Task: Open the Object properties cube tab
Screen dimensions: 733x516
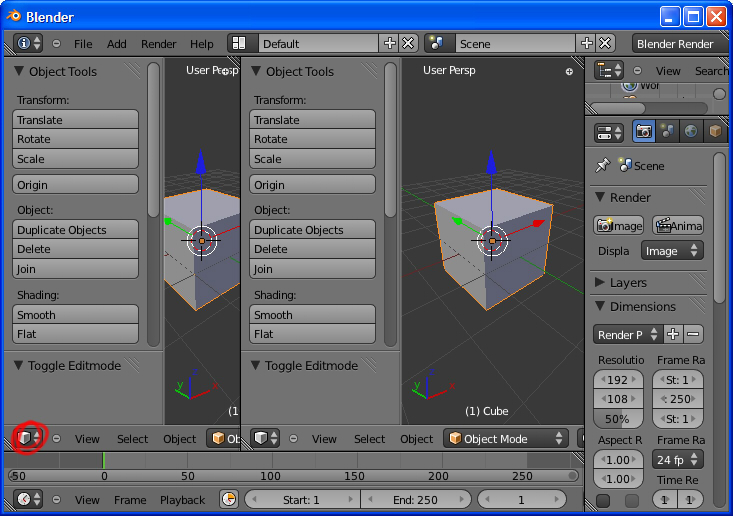Action: 714,132
